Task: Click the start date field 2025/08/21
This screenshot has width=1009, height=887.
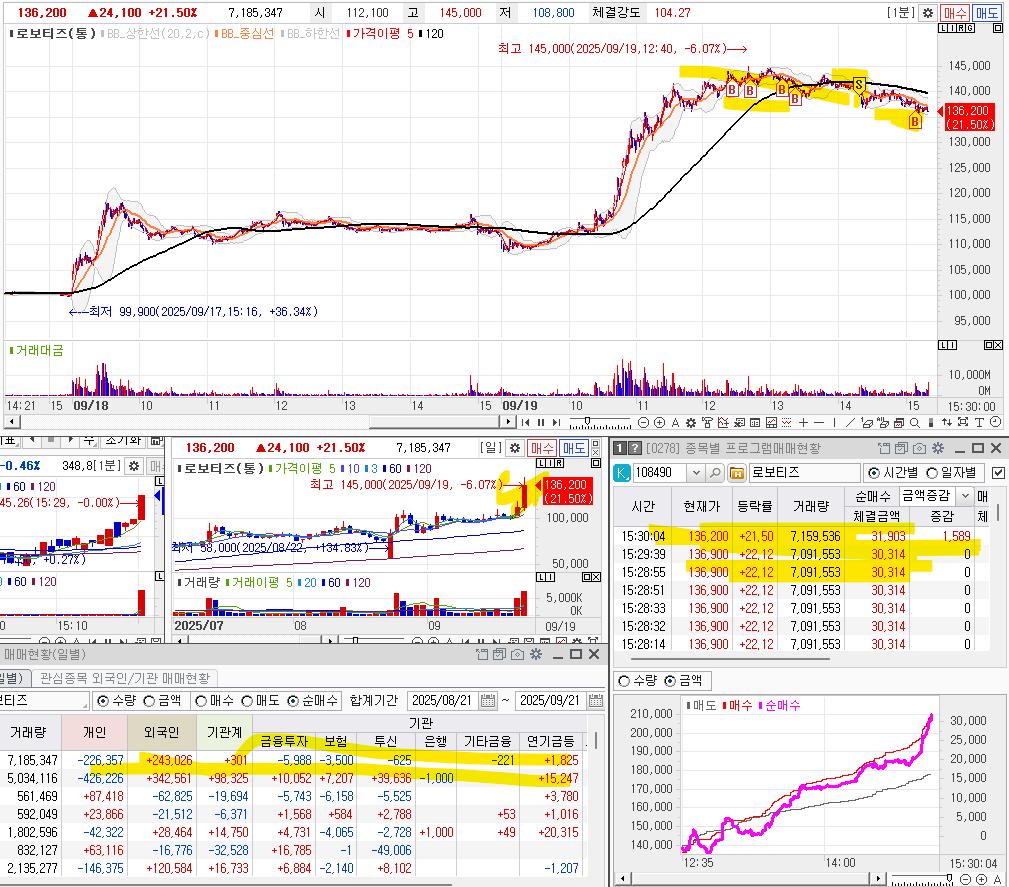Action: (x=441, y=701)
